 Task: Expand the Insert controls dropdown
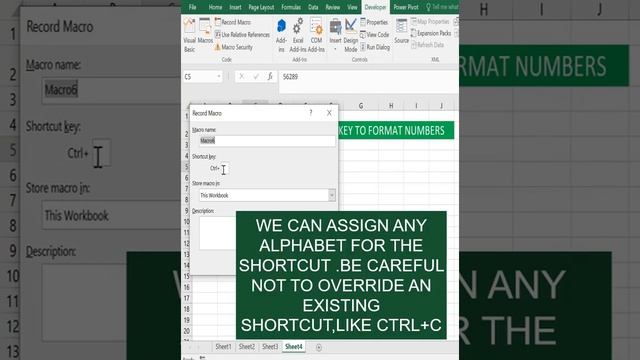335,36
